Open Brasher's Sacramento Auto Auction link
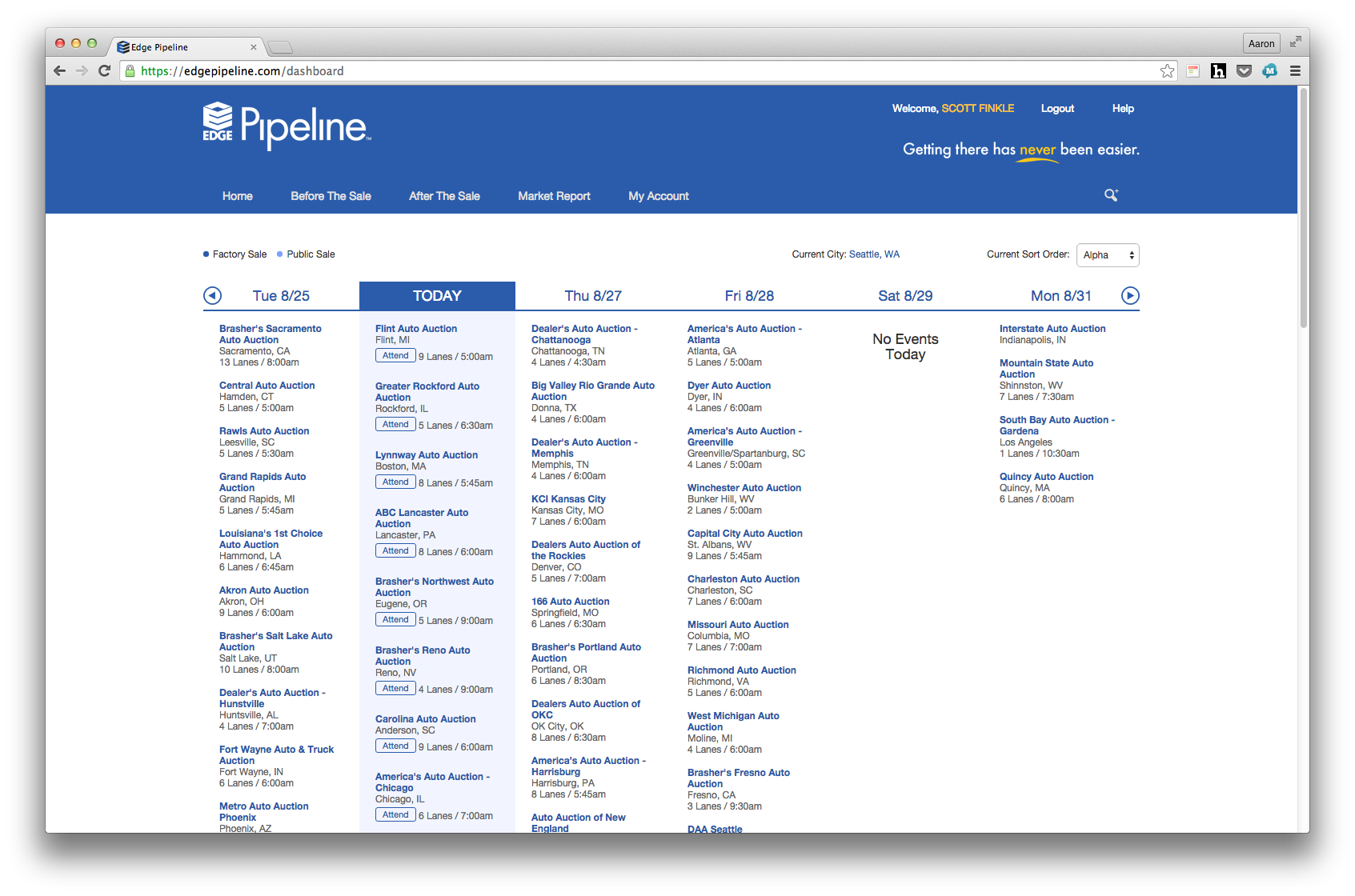Screen dimensions: 1355x896 (x=270, y=334)
